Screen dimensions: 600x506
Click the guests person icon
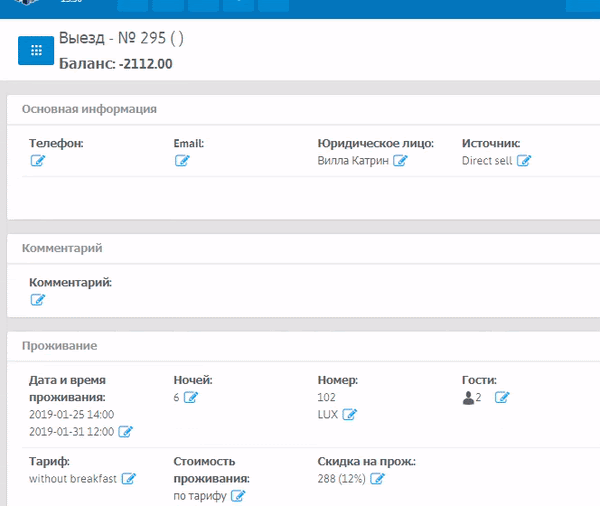[x=467, y=398]
